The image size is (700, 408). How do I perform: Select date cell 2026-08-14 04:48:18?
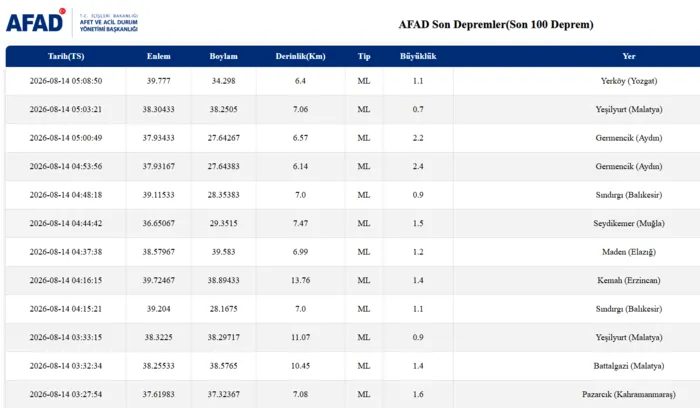coord(66,195)
